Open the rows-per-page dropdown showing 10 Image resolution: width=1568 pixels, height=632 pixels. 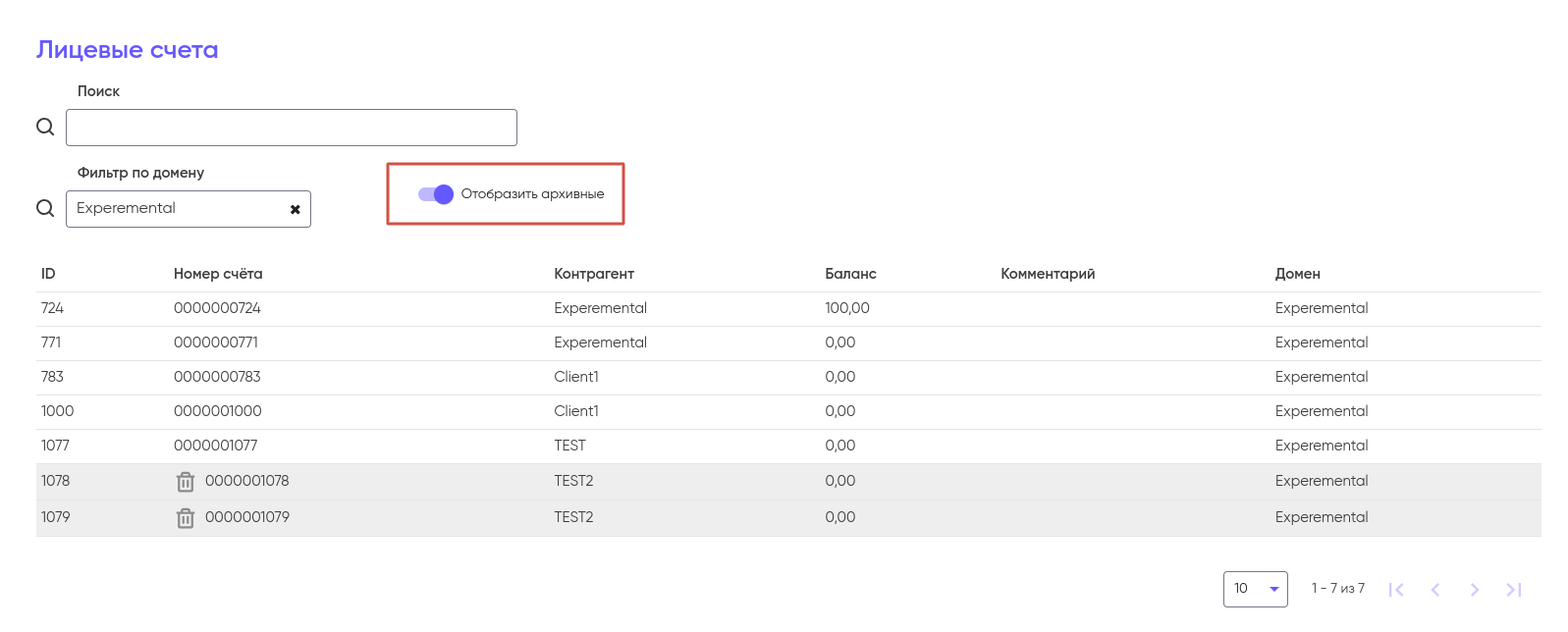pyautogui.click(x=1255, y=589)
